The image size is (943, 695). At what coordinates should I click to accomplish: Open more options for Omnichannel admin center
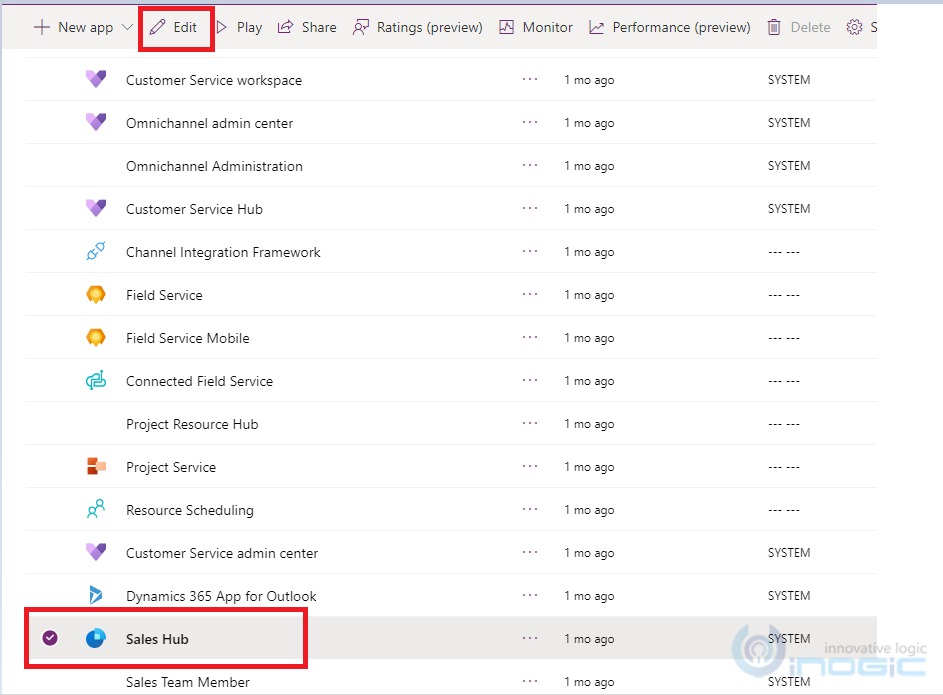click(x=530, y=123)
